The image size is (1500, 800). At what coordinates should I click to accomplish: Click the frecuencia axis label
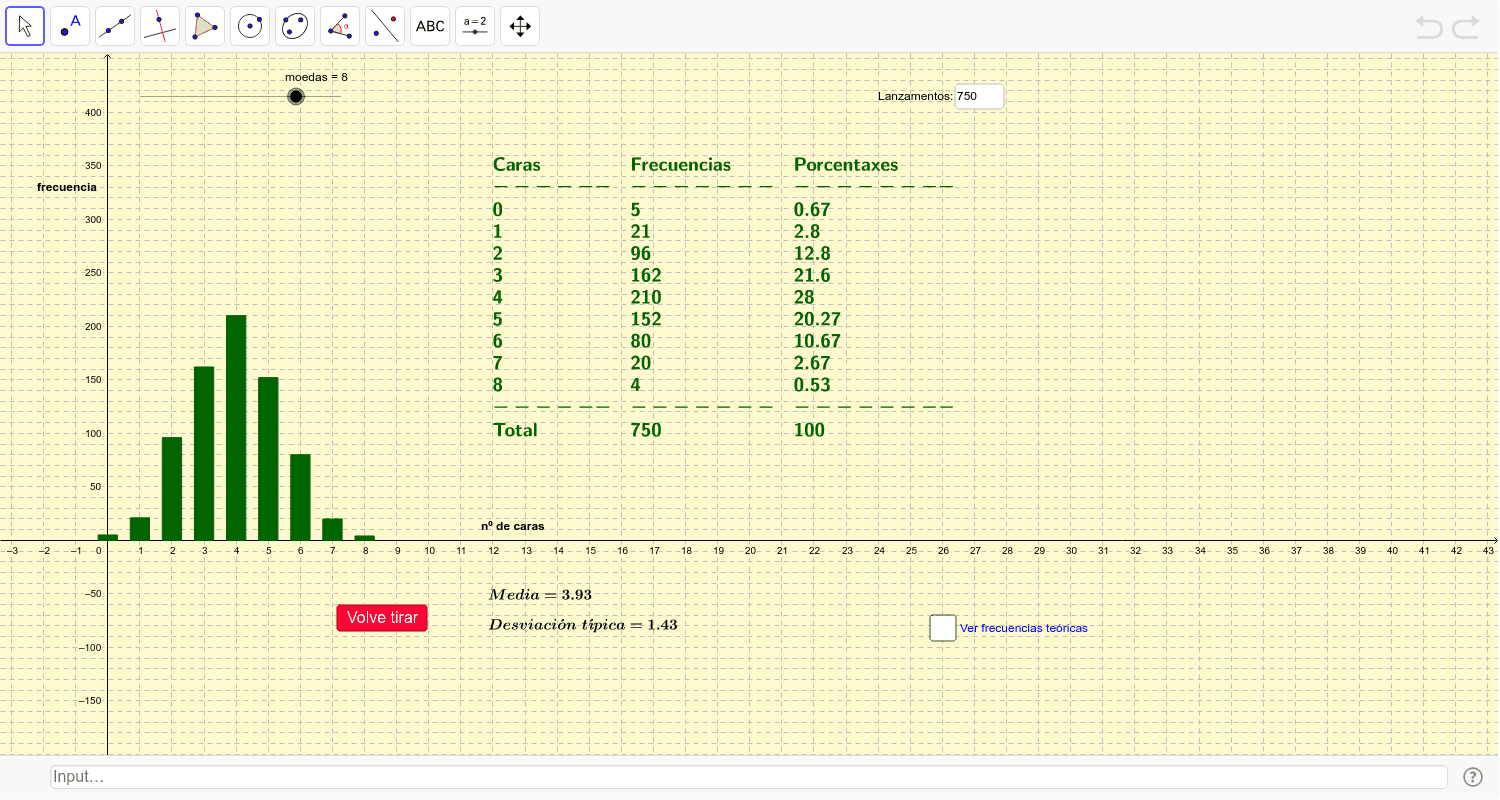[67, 187]
